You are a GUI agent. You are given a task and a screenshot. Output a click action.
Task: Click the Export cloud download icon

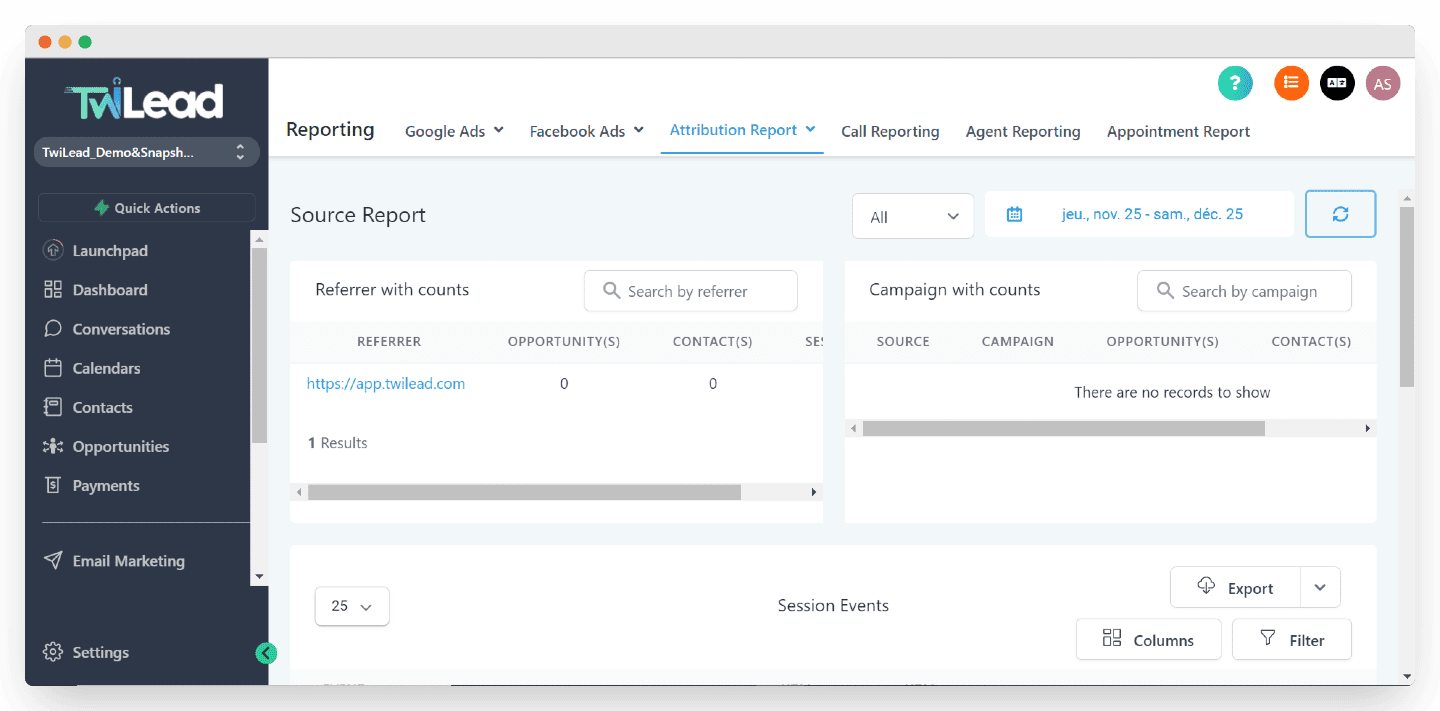pyautogui.click(x=1206, y=587)
